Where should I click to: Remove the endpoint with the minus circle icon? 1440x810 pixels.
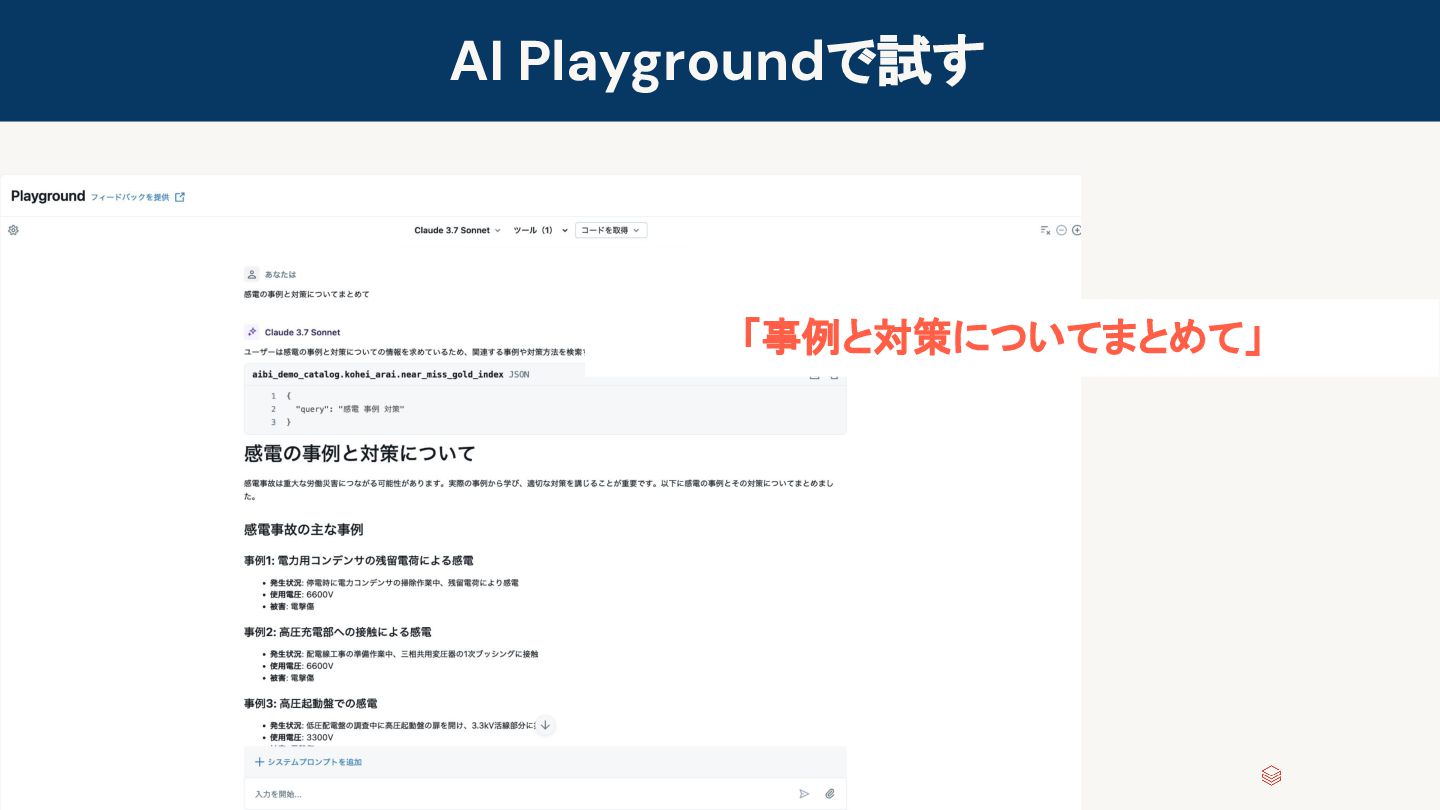pyautogui.click(x=1062, y=230)
